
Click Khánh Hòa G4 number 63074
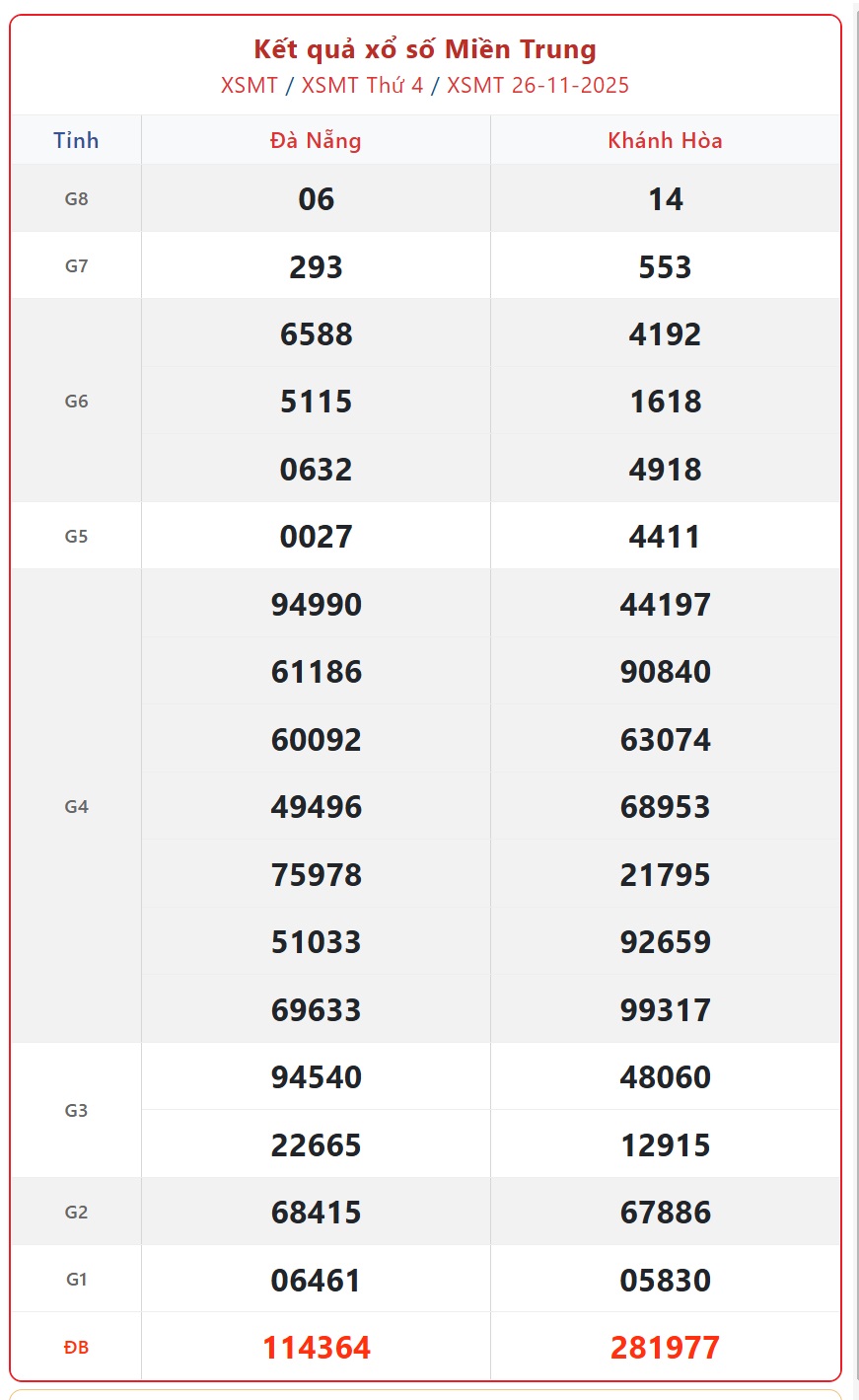click(x=665, y=739)
